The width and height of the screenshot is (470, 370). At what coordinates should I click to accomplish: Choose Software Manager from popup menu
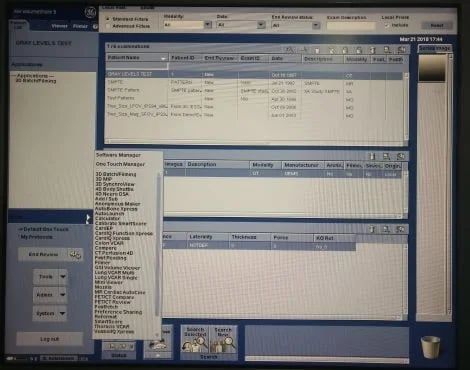pos(118,155)
